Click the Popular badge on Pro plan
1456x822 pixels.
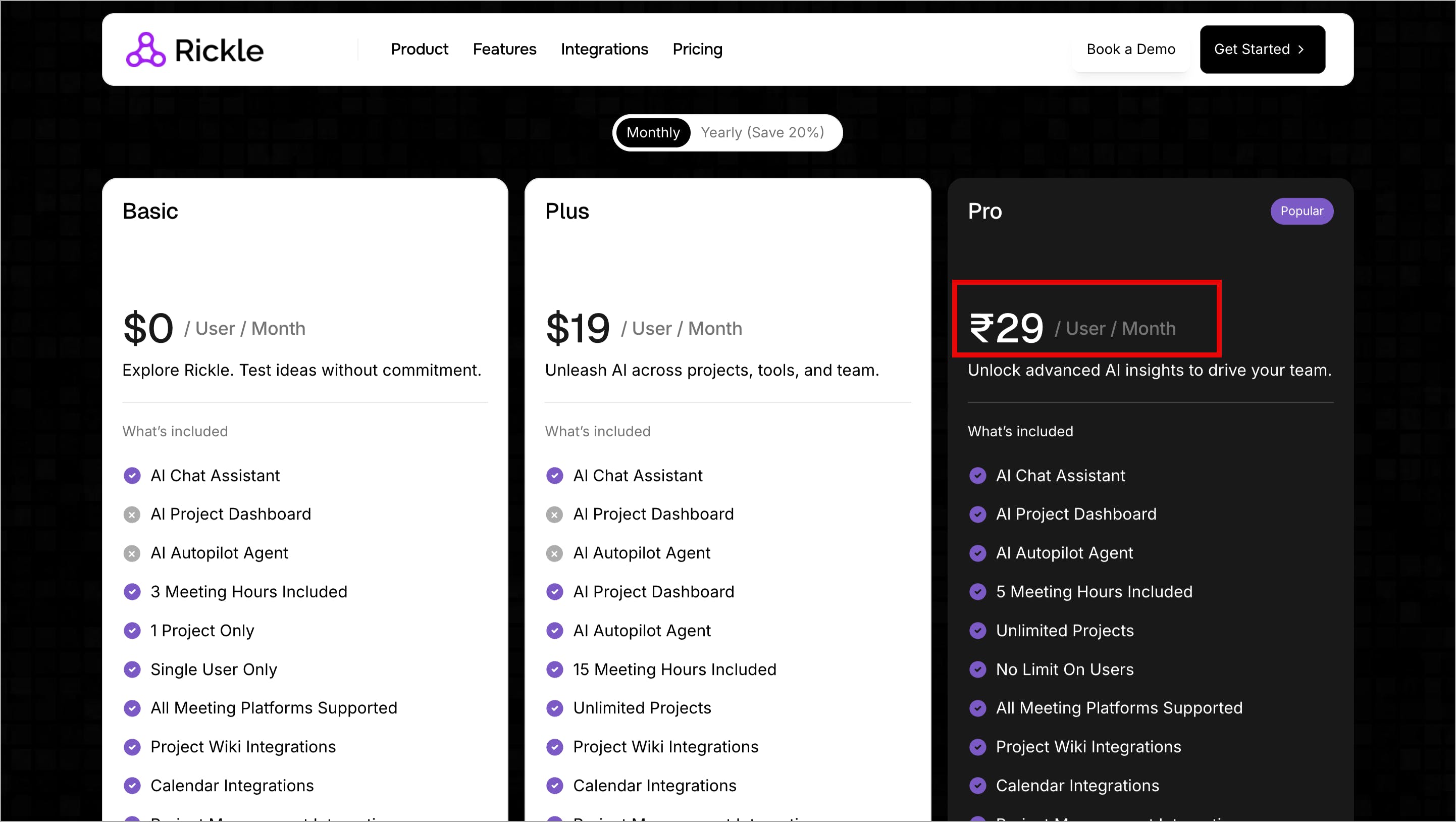point(1301,211)
